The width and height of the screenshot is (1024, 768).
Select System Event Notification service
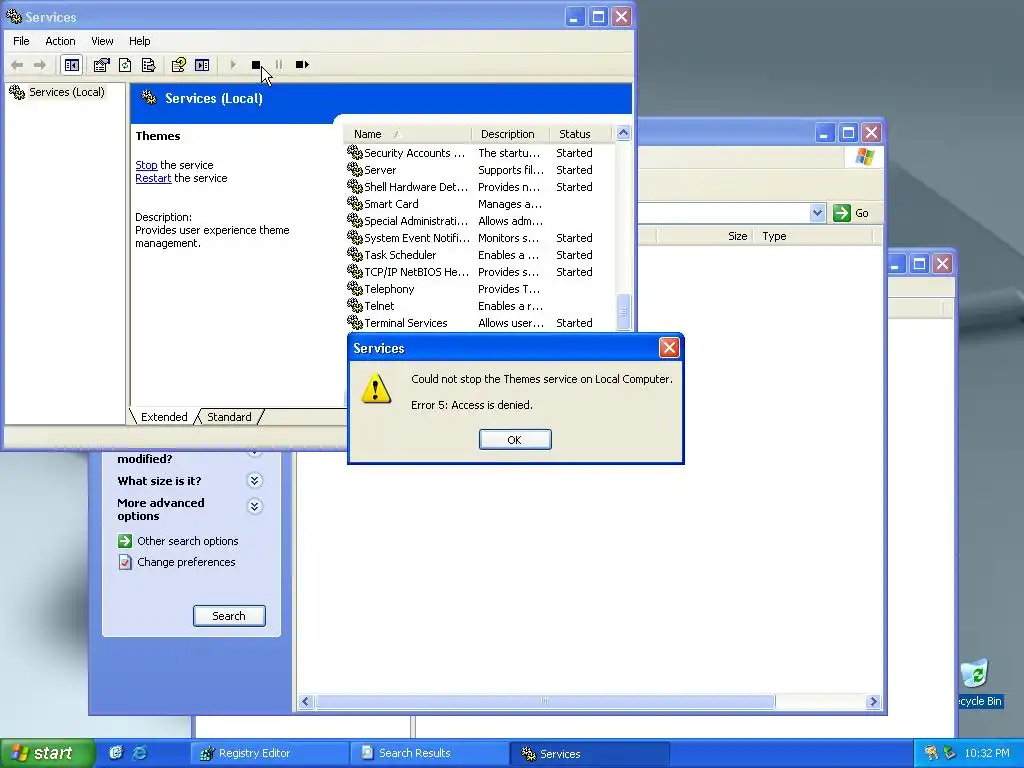(479, 238)
